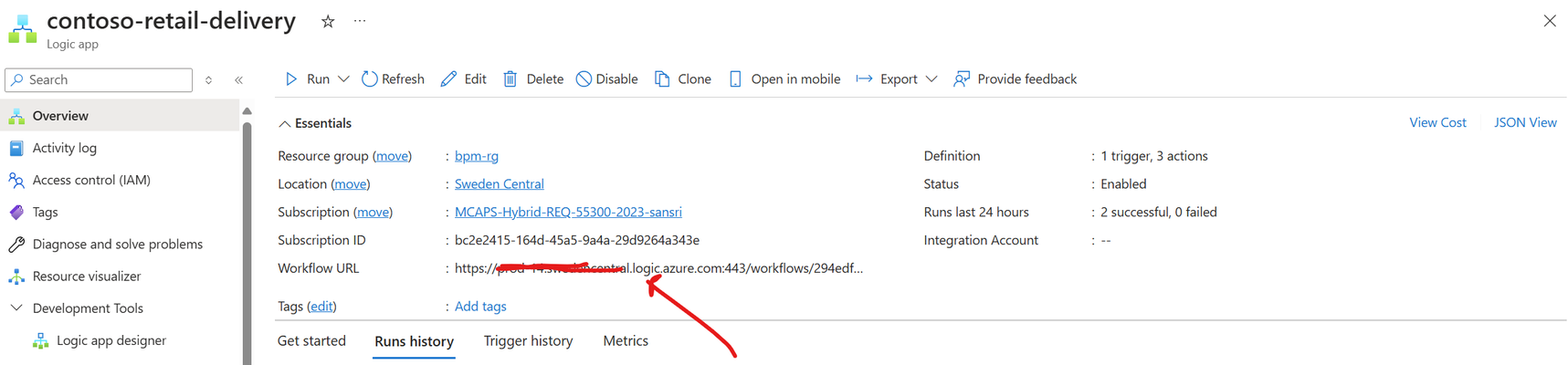1568x365 pixels.
Task: Switch to the Runs history tab
Action: point(414,341)
